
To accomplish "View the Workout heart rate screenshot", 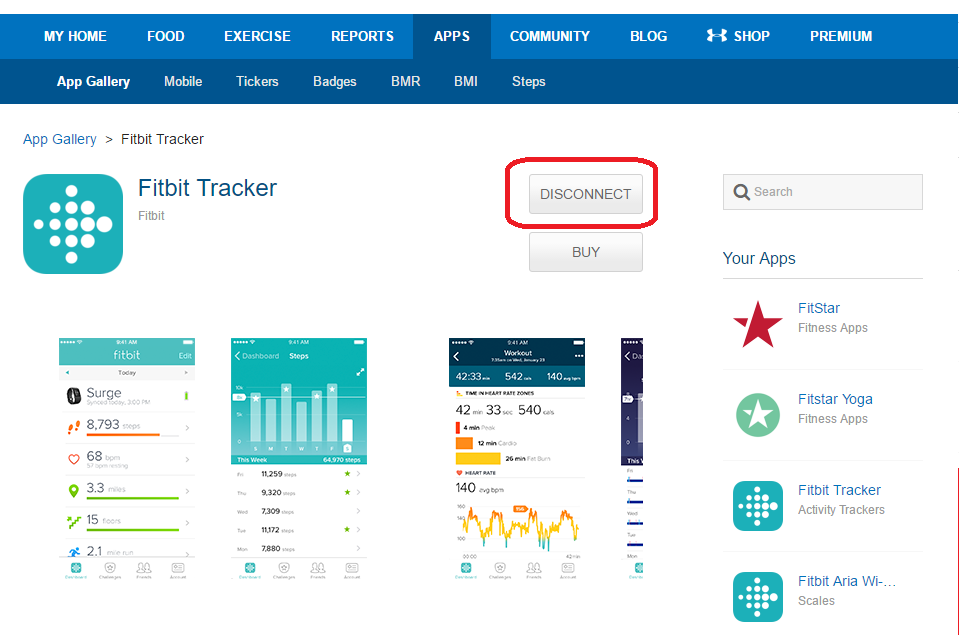I will click(517, 458).
